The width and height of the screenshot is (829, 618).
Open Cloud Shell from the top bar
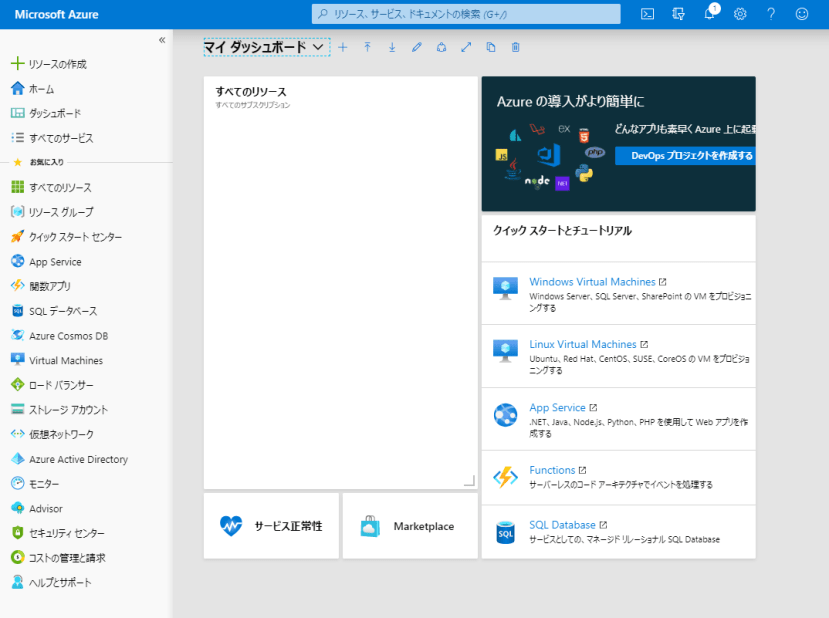[647, 14]
